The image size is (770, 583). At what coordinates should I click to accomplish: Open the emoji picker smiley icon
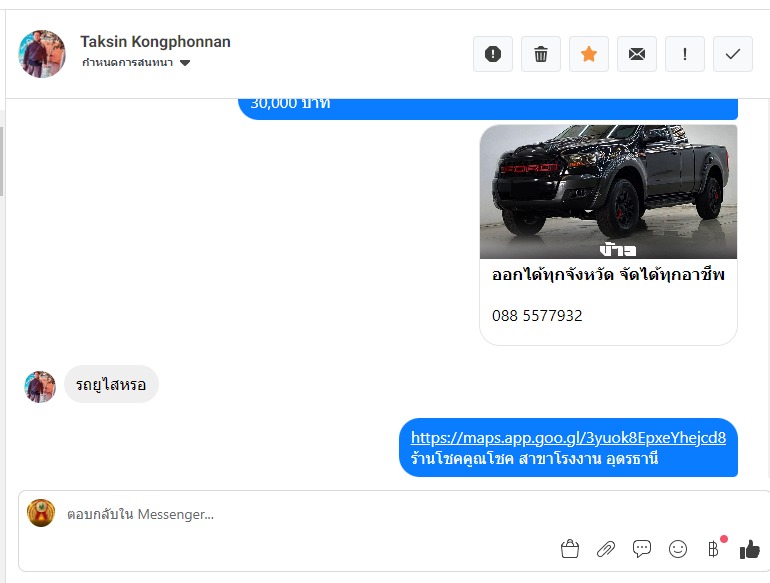[x=678, y=549]
